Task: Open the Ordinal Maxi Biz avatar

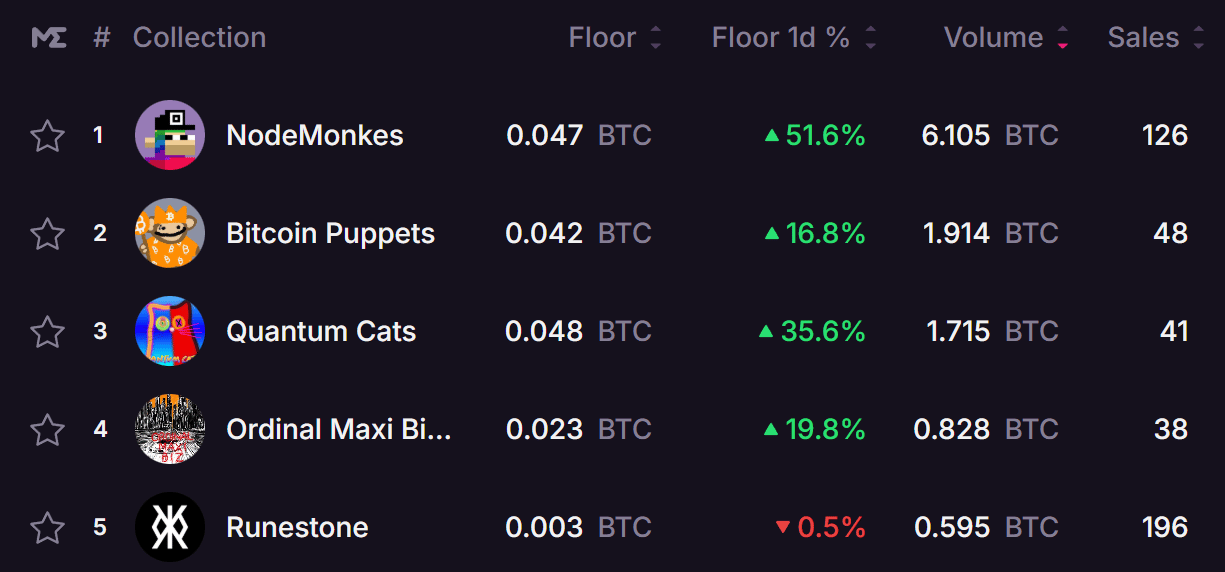Action: pyautogui.click(x=170, y=429)
